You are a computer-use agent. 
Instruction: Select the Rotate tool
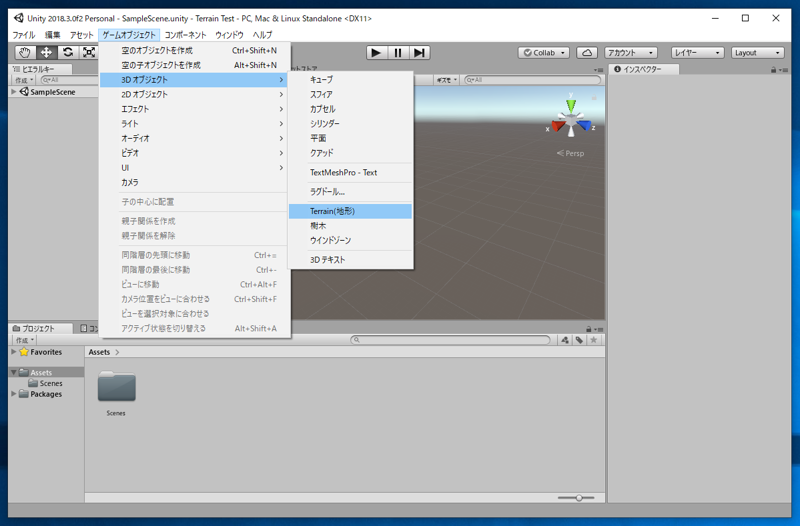(x=67, y=53)
